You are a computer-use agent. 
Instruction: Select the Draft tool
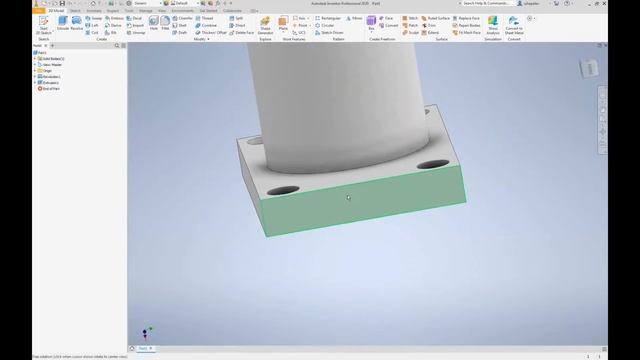(180, 32)
